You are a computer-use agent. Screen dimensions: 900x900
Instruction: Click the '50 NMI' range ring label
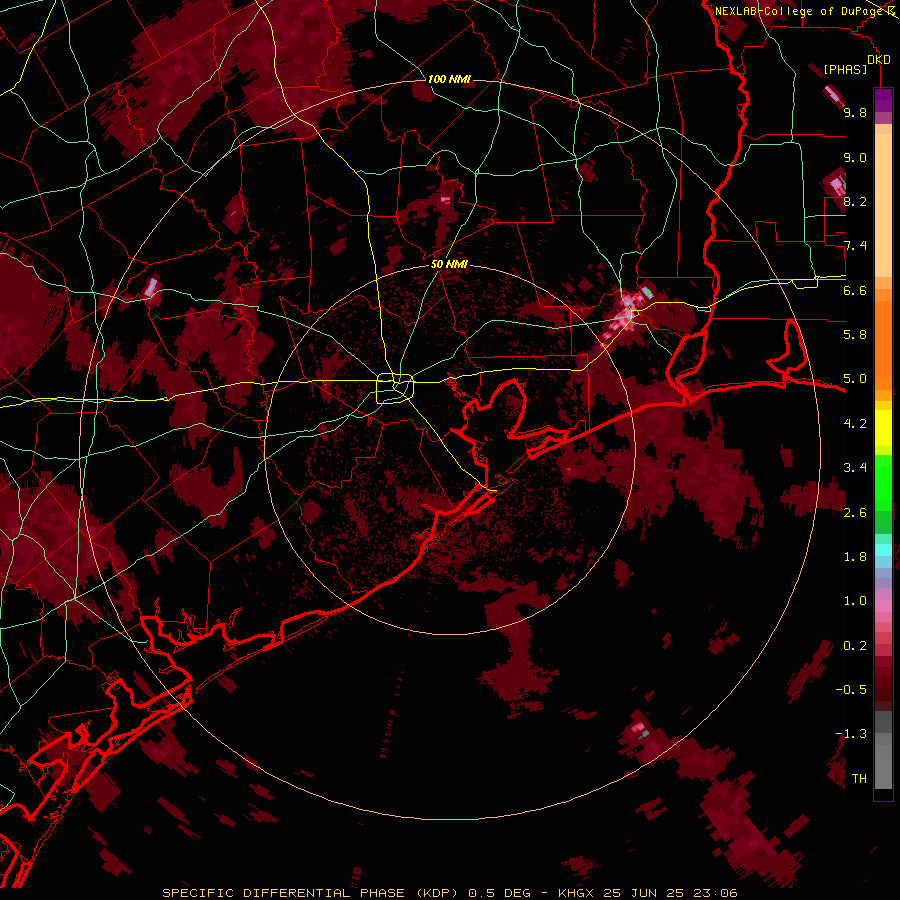click(x=449, y=264)
